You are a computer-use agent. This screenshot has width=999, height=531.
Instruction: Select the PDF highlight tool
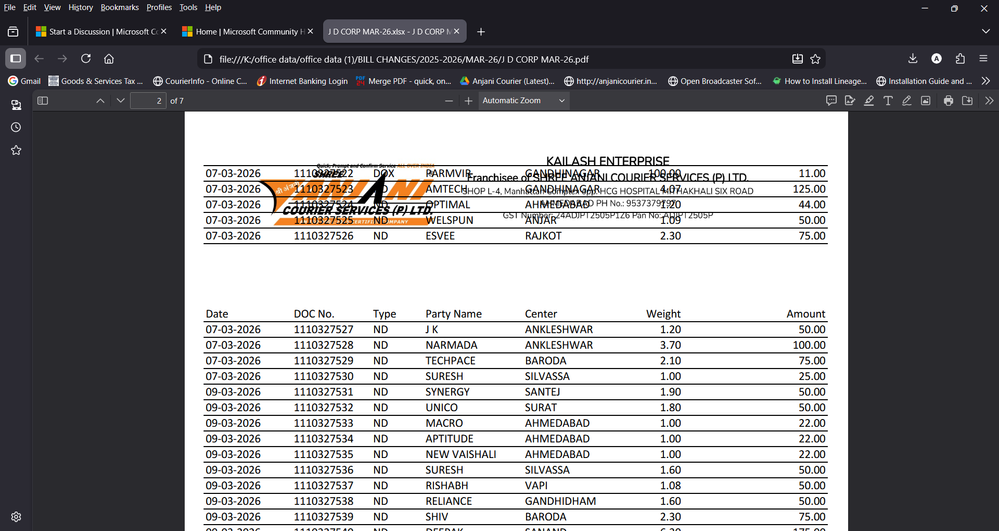click(x=868, y=101)
